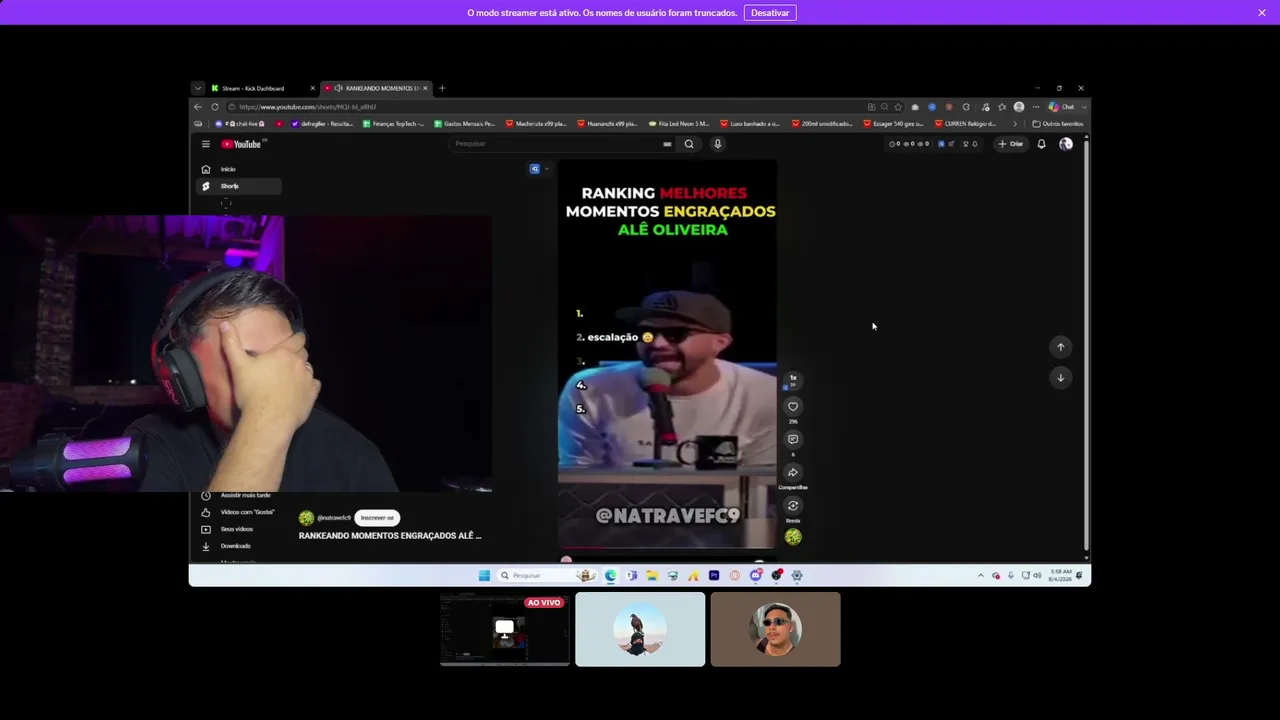This screenshot has width=1280, height=720.
Task: Close the RANKEANDO MOMENTOS browser tab
Action: tap(425, 88)
